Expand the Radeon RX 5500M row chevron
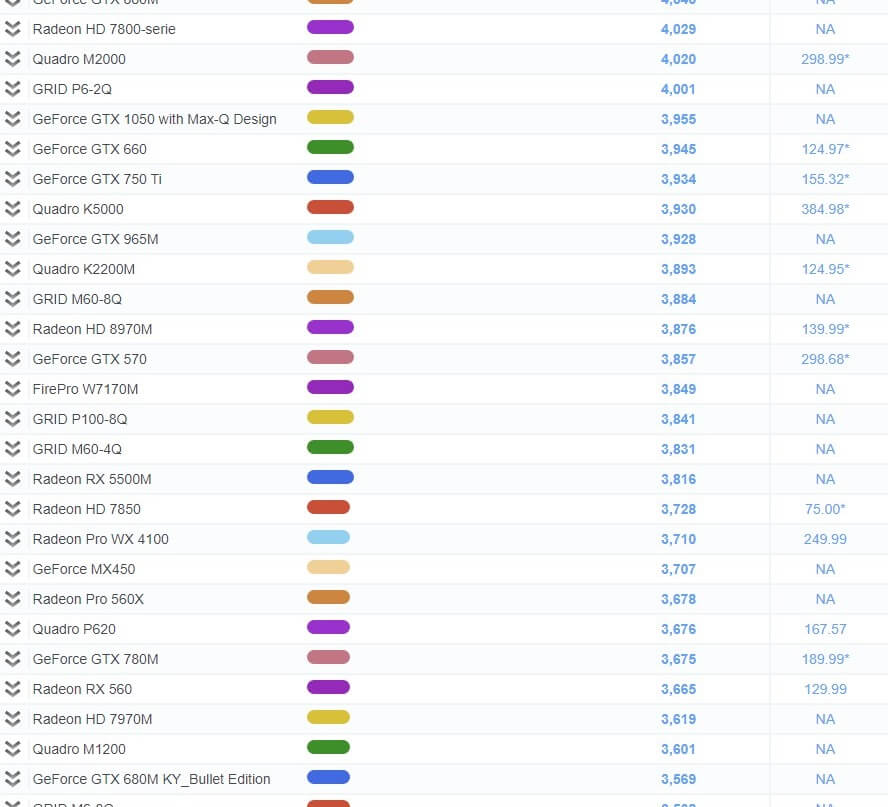This screenshot has width=888, height=807. pos(12,479)
